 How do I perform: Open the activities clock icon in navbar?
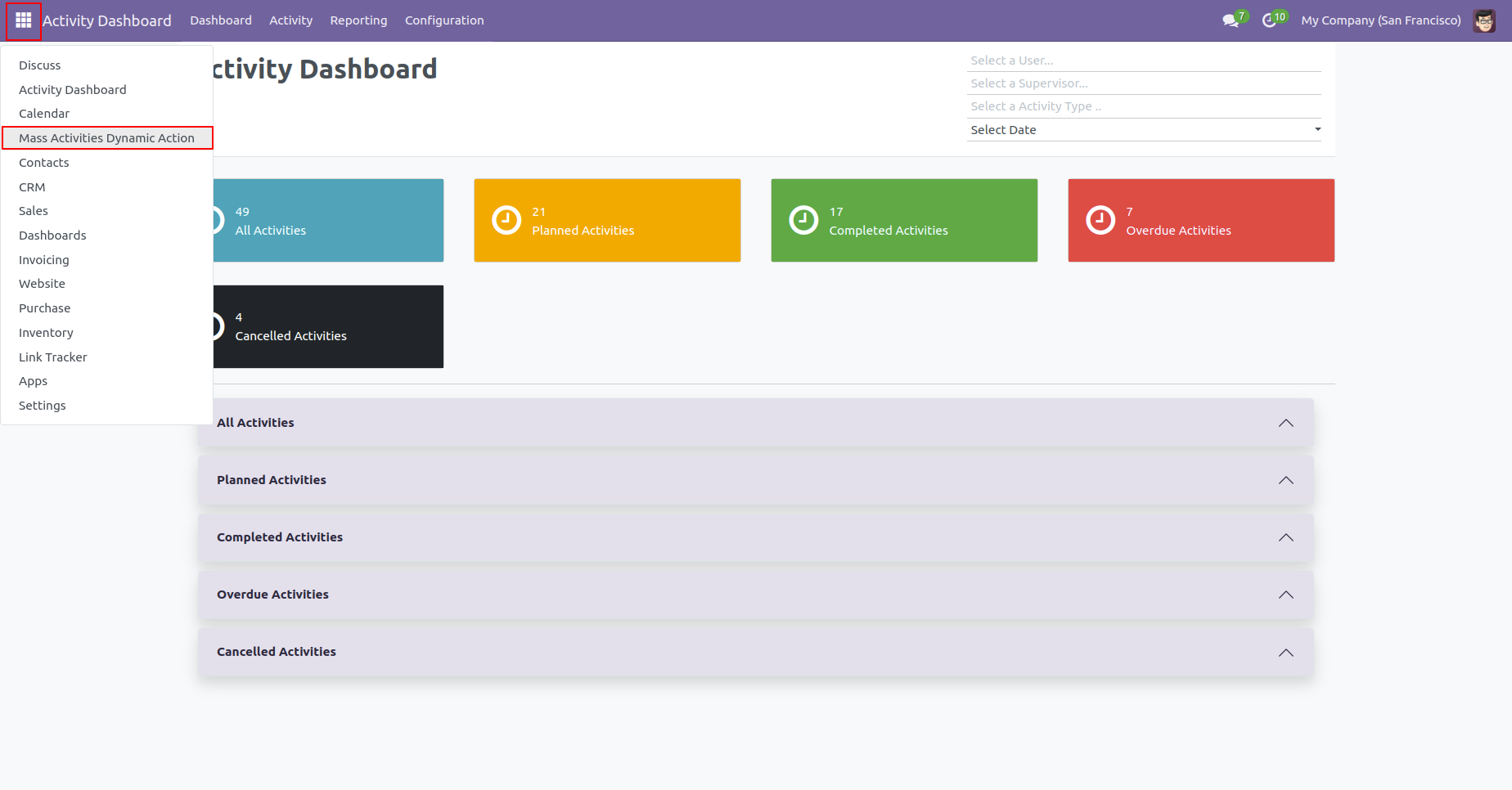point(1271,20)
